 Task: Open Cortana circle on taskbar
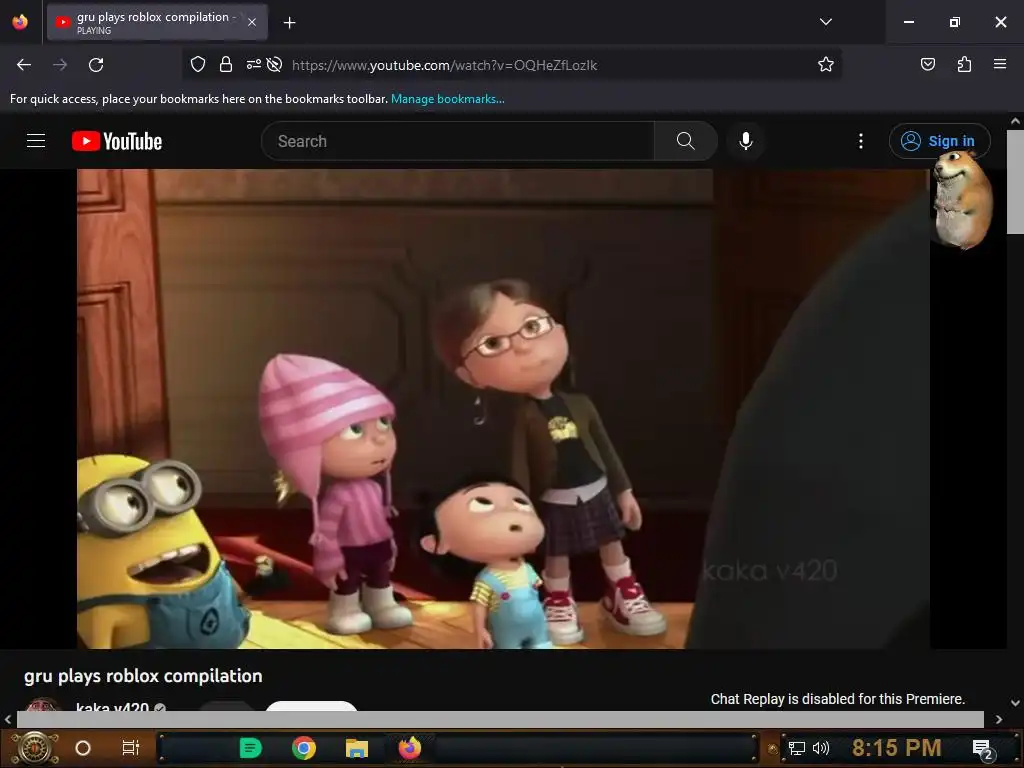coord(83,748)
